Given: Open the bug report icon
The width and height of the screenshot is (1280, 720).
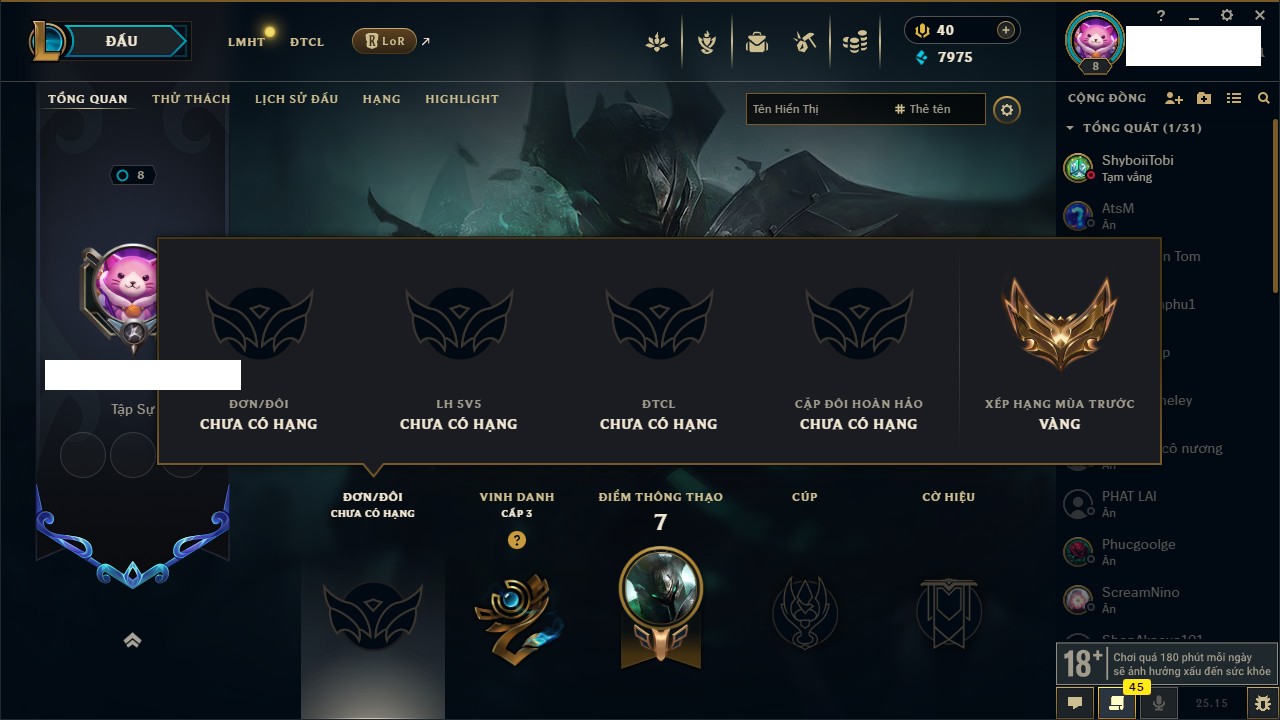Looking at the screenshot, I should [1263, 703].
